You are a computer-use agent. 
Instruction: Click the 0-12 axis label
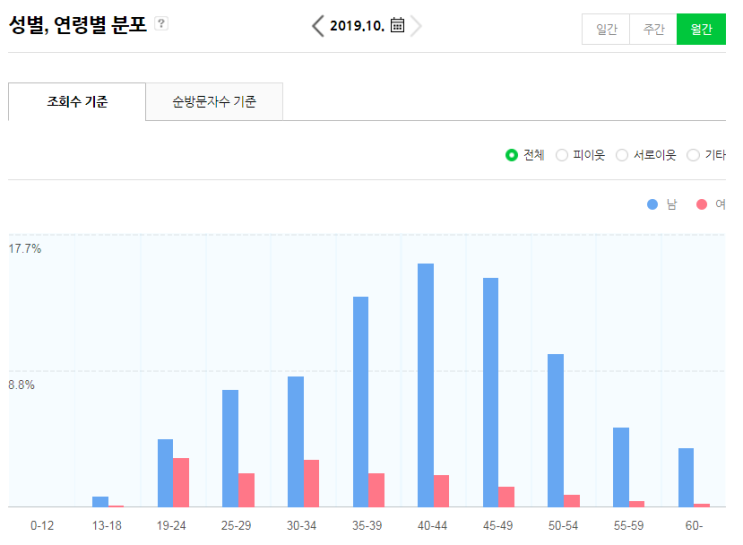[42, 526]
